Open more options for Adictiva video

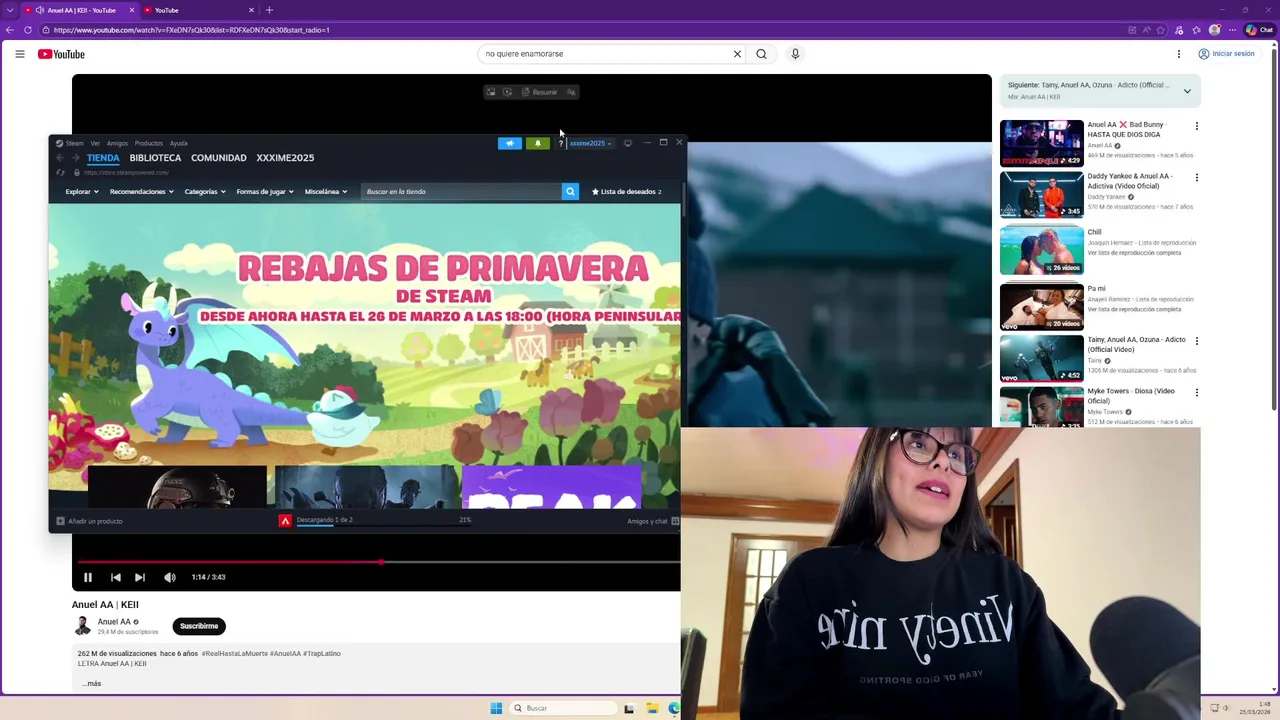(1196, 177)
